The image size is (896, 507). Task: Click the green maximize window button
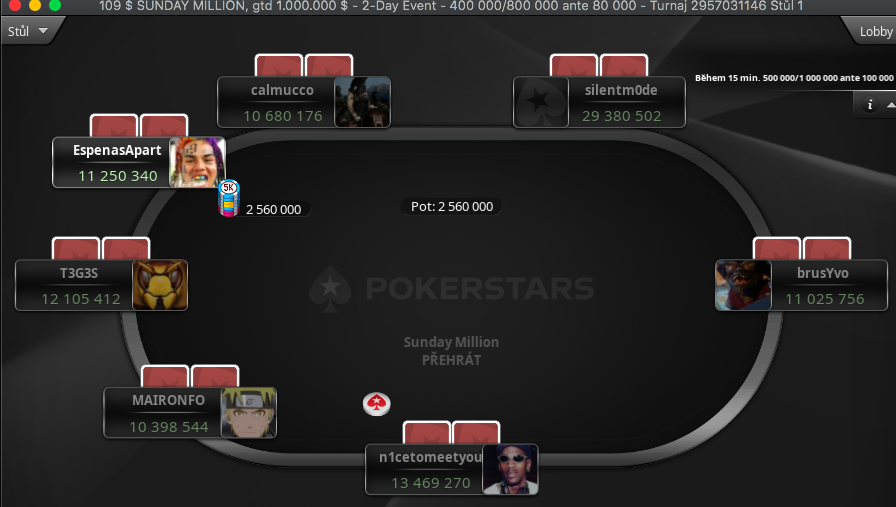55,5
